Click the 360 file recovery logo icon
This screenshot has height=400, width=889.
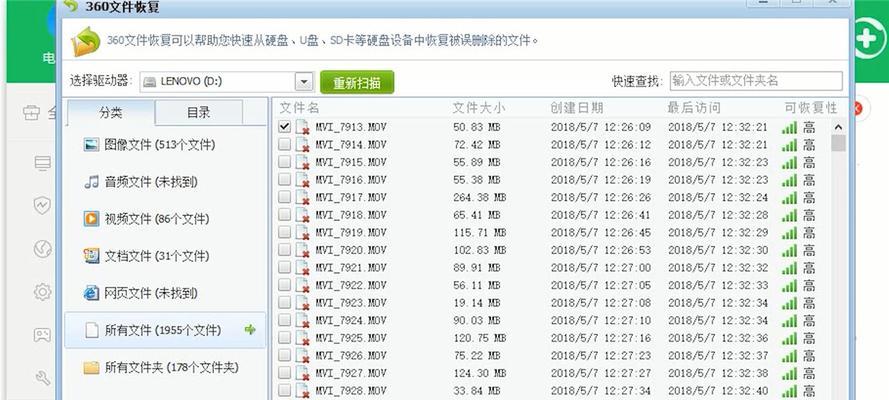point(70,6)
